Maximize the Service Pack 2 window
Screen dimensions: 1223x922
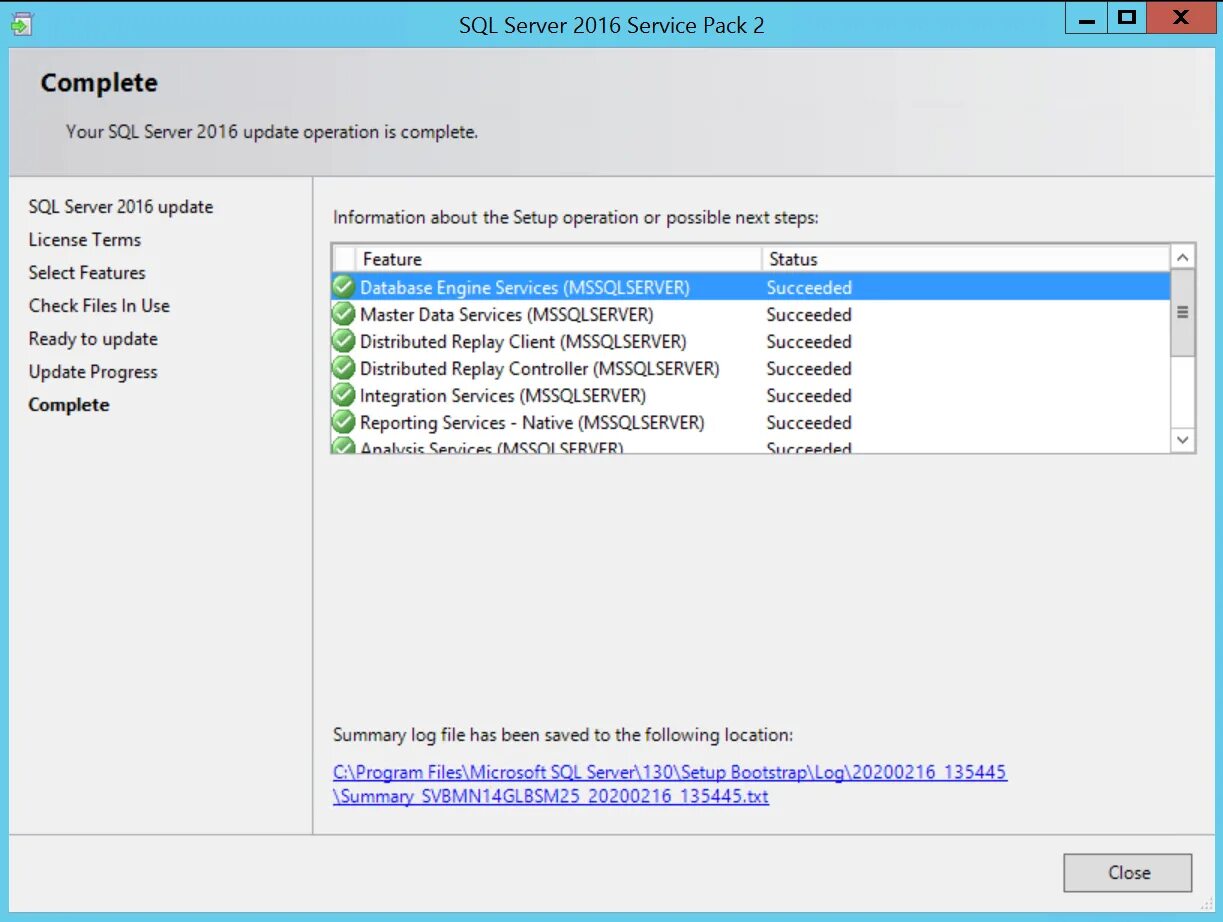1127,18
